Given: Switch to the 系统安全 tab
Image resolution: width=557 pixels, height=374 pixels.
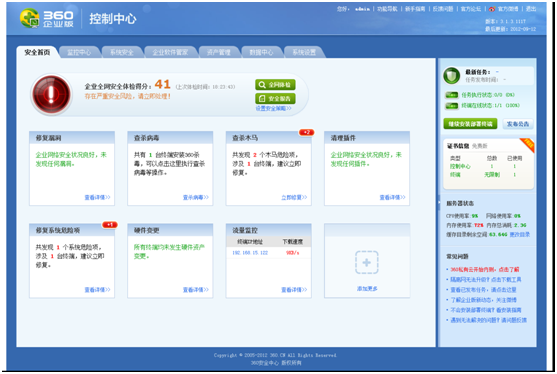Looking at the screenshot, I should tap(121, 52).
